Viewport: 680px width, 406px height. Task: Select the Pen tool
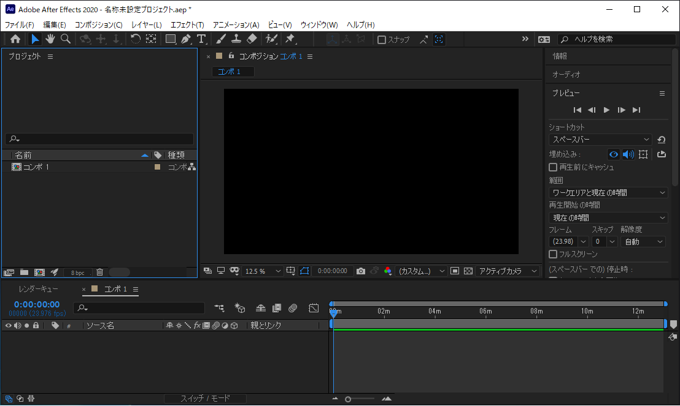pyautogui.click(x=186, y=39)
